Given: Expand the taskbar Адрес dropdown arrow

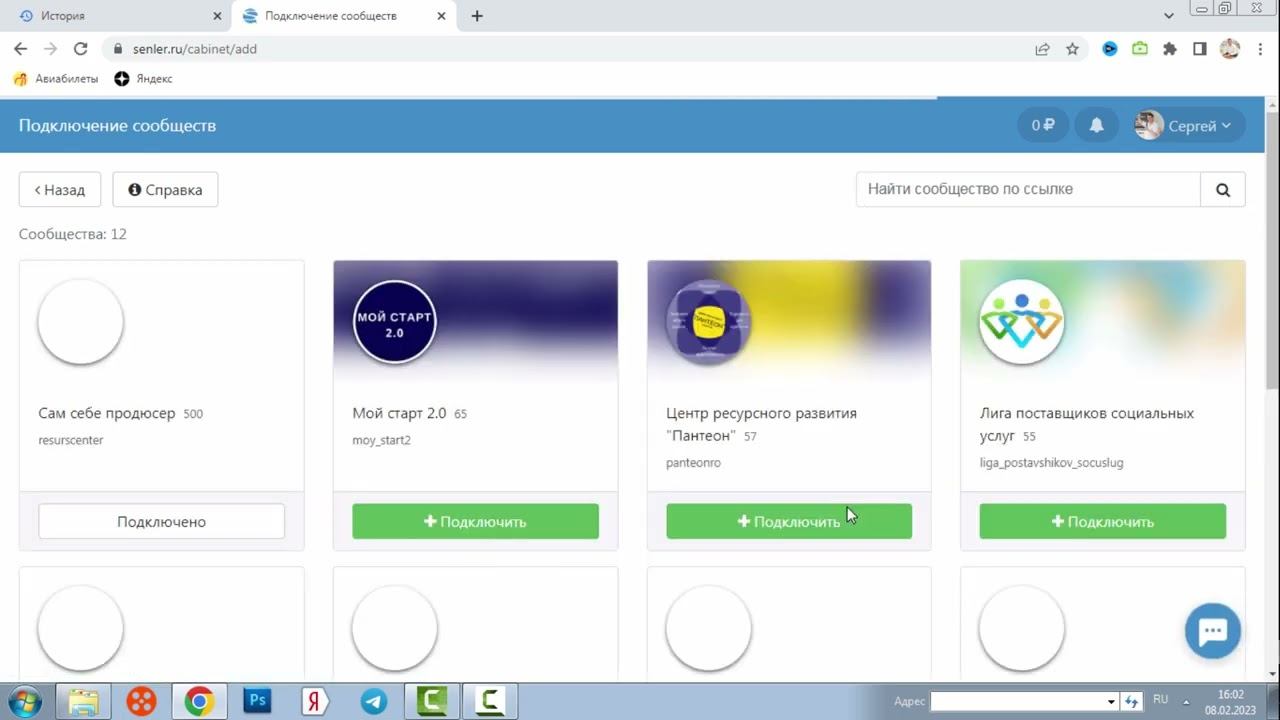Looking at the screenshot, I should 1110,702.
